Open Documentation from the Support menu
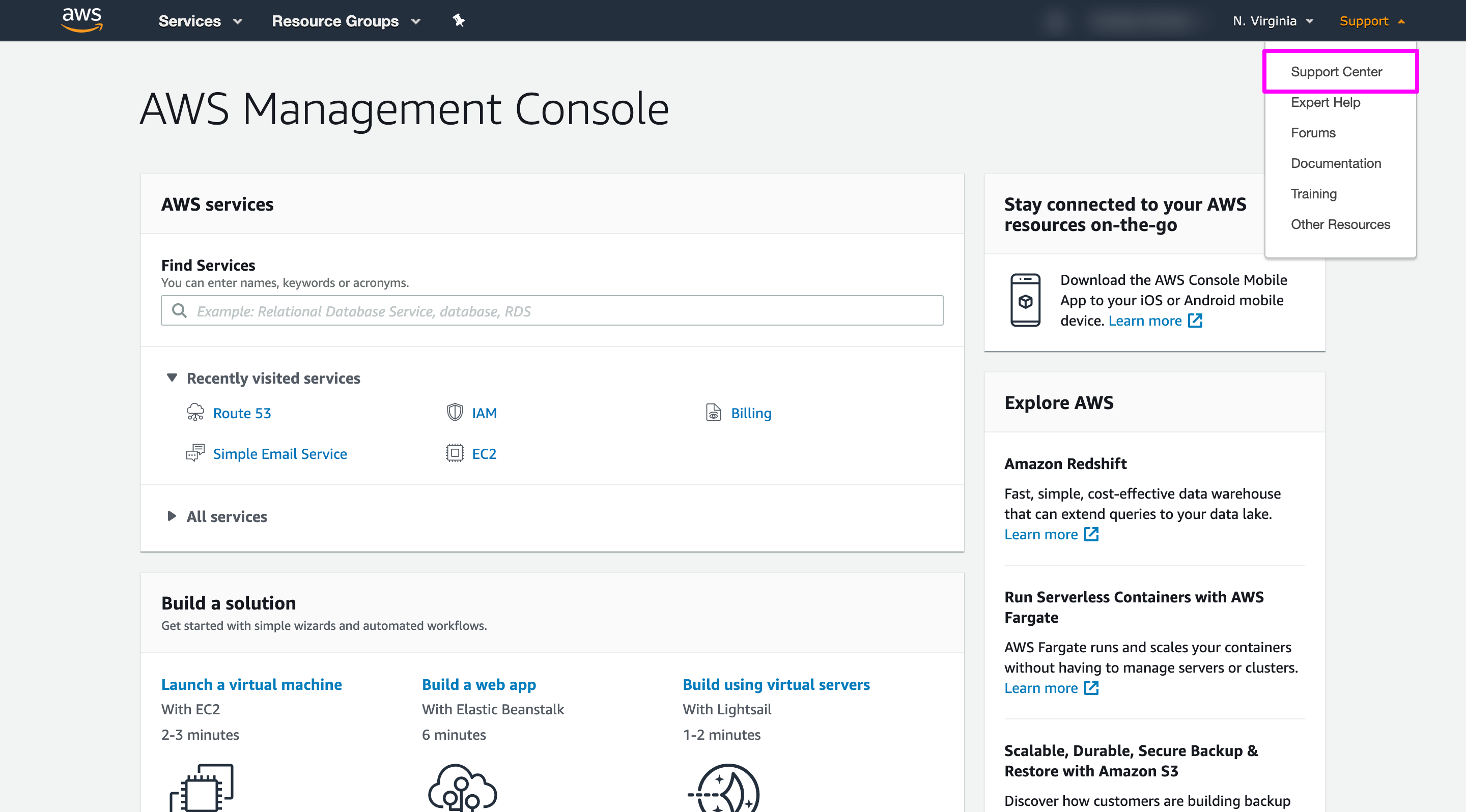 pyautogui.click(x=1336, y=163)
